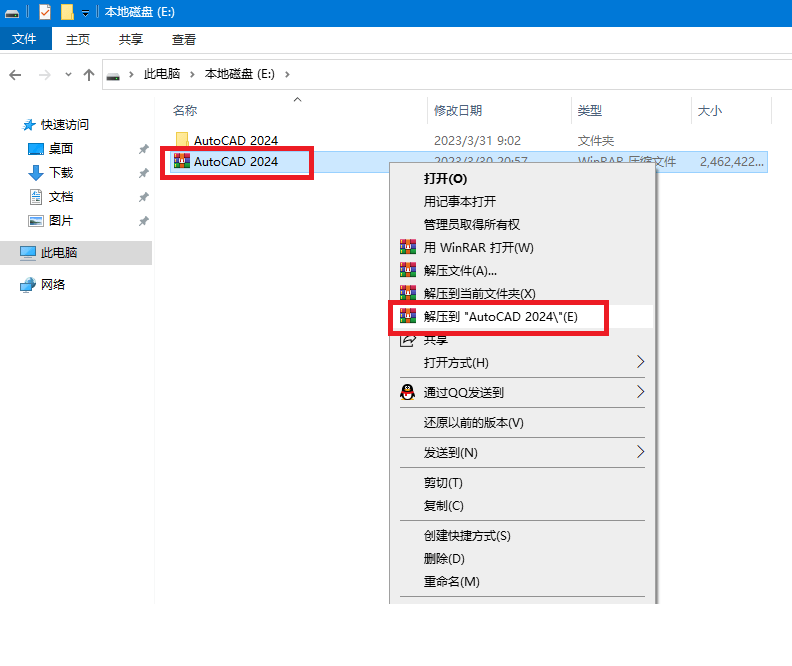This screenshot has width=792, height=666.
Task: Choose 打开(O) in the context menu
Action: click(523, 179)
